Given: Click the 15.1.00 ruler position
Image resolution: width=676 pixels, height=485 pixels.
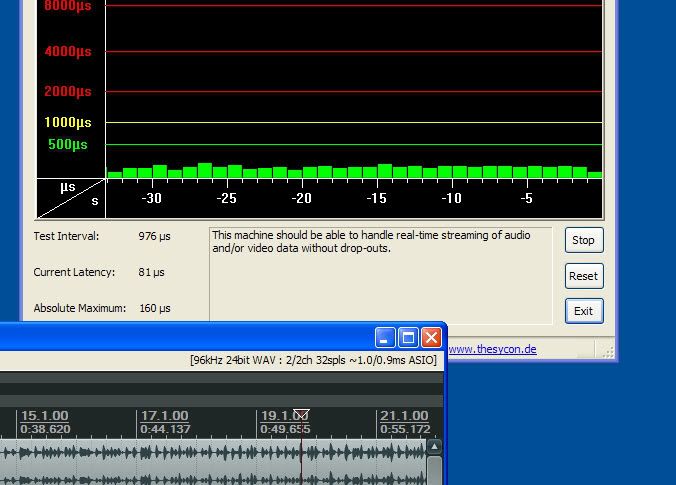Looking at the screenshot, I should tap(45, 416).
